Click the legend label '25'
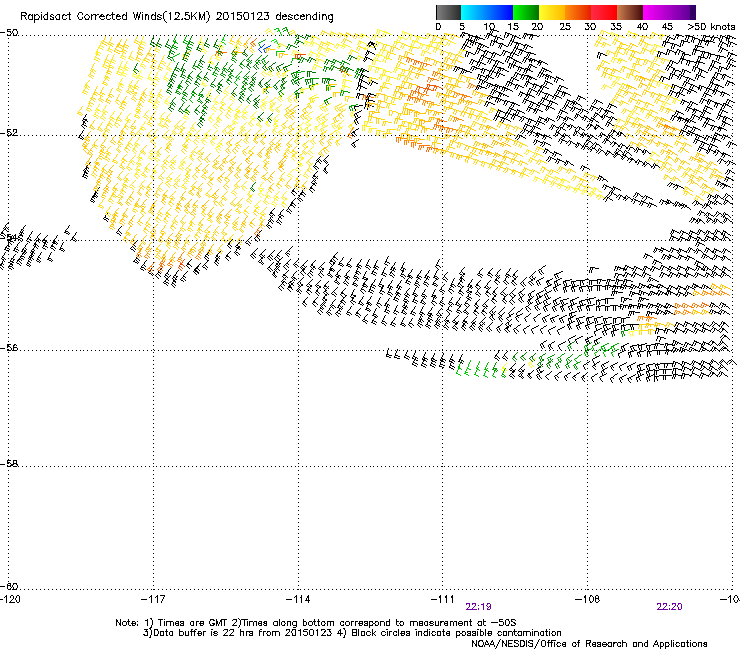Screen dimensions: 740x650 pyautogui.click(x=564, y=27)
